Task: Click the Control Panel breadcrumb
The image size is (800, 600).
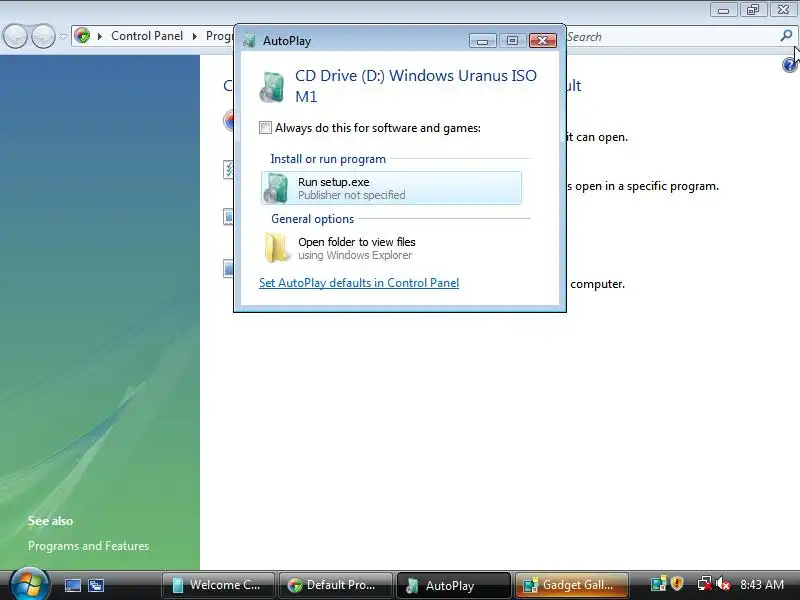Action: click(x=147, y=36)
